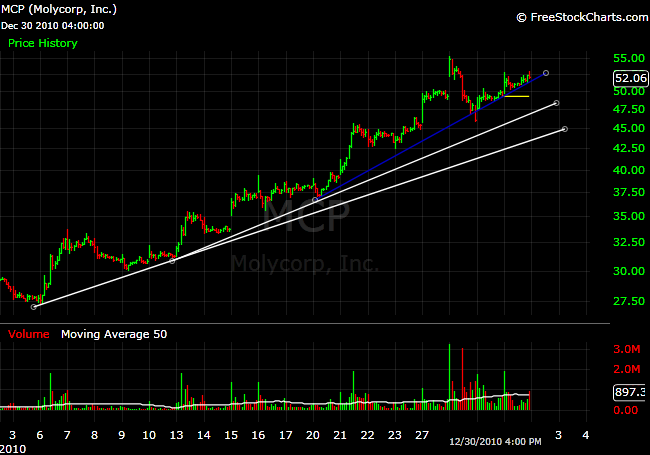
Task: Click the trendline anchor handle near December 20
Action: tap(315, 200)
